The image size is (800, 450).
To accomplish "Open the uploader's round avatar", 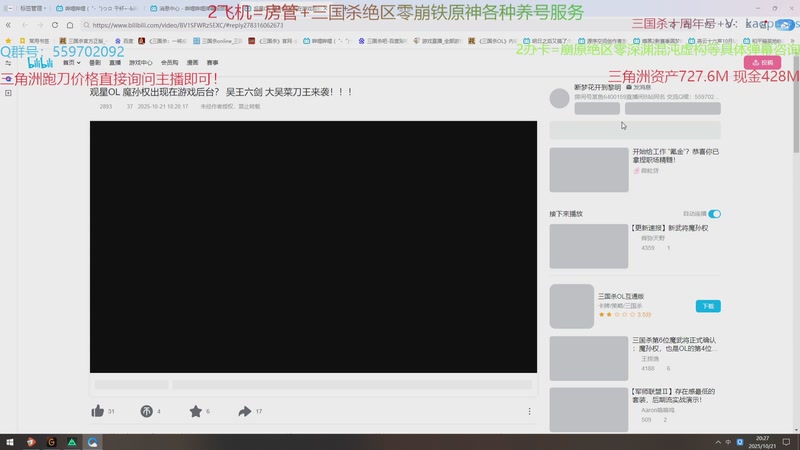I will pyautogui.click(x=559, y=98).
